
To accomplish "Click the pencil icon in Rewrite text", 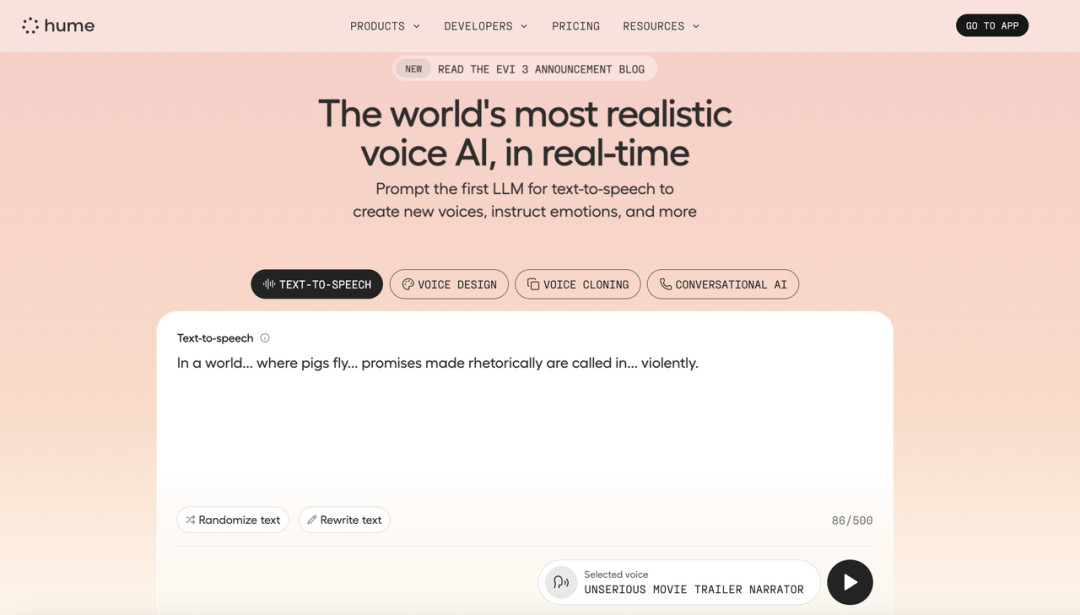I will [x=312, y=520].
